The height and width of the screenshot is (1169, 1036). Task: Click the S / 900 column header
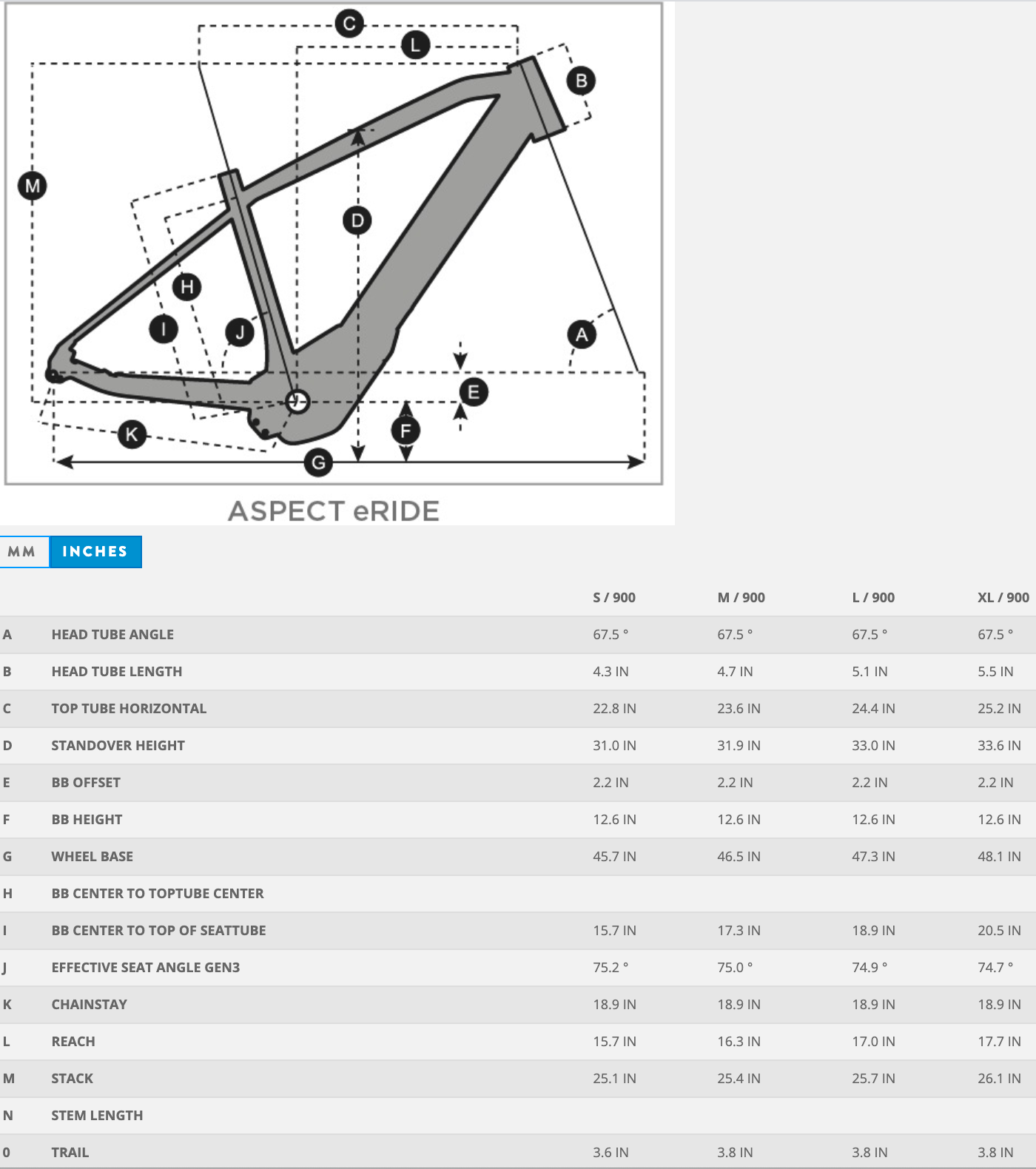coord(614,598)
